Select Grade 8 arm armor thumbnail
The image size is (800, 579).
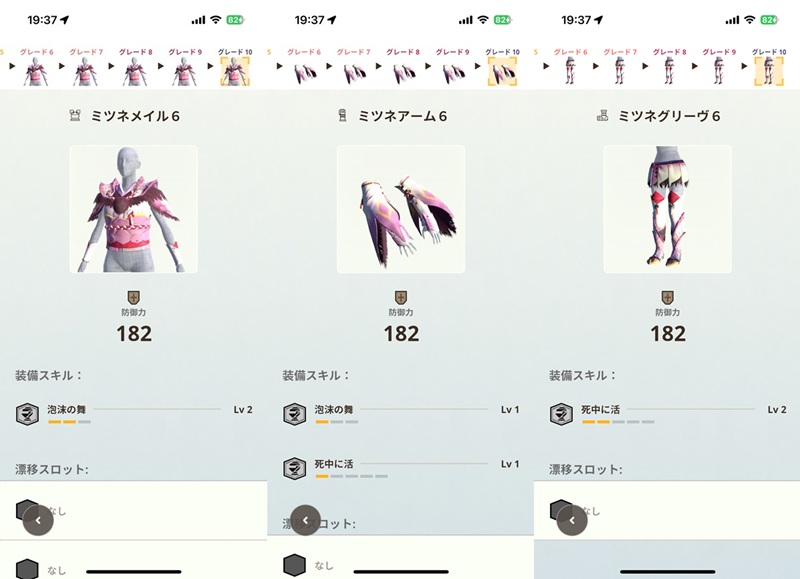click(x=403, y=73)
